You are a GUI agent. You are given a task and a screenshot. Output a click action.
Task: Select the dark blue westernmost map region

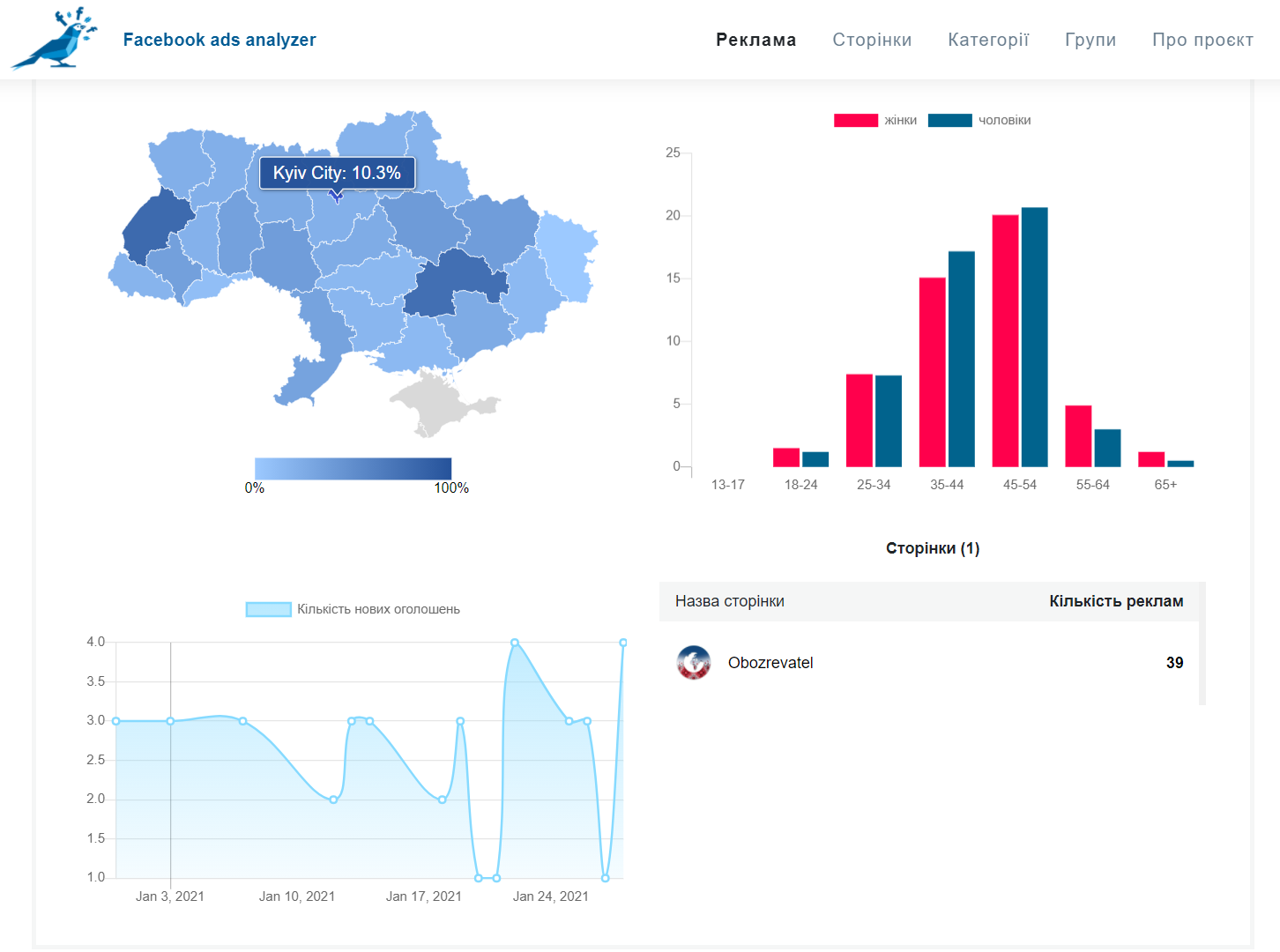click(154, 227)
